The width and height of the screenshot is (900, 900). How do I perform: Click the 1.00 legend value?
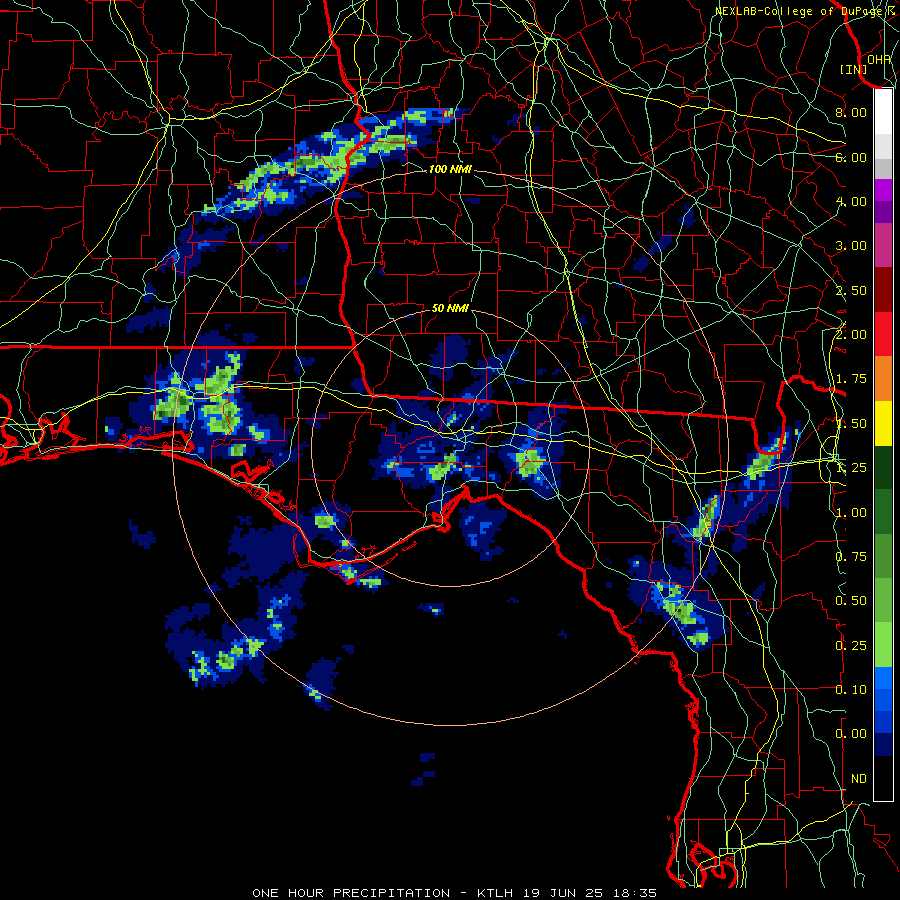pyautogui.click(x=851, y=513)
